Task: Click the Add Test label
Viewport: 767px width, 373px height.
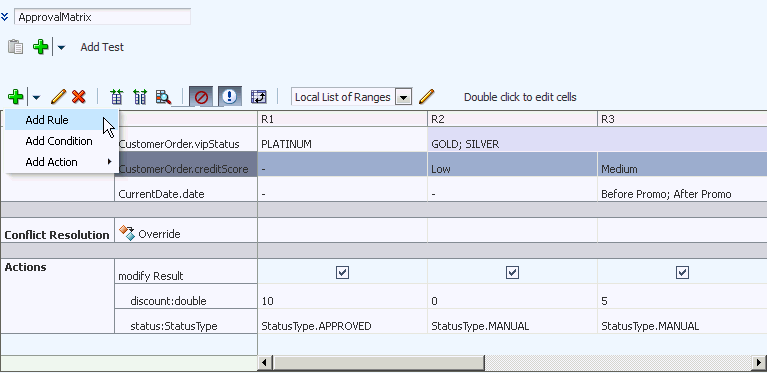Action: (102, 47)
